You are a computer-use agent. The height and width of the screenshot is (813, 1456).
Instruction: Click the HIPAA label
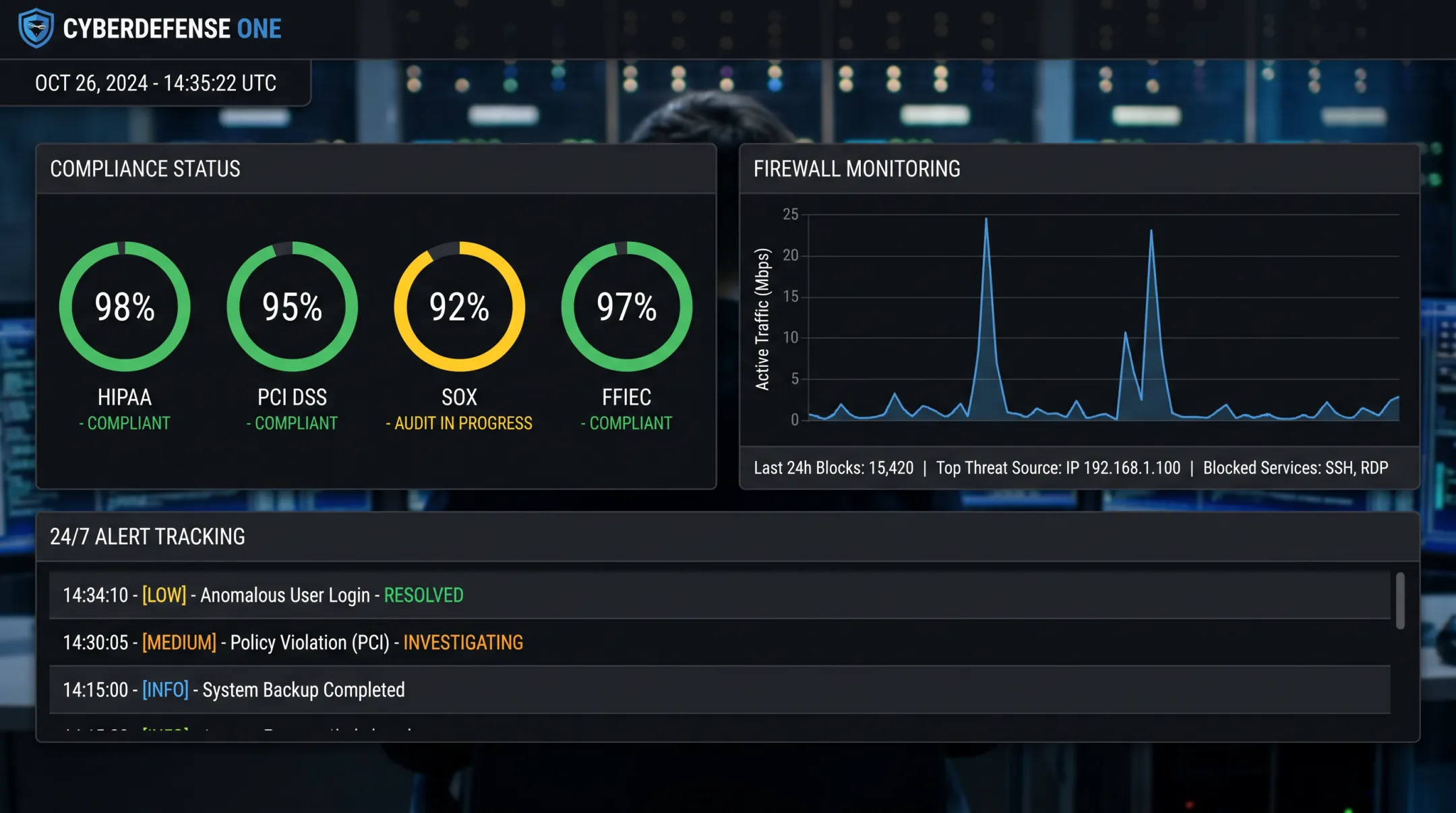125,397
